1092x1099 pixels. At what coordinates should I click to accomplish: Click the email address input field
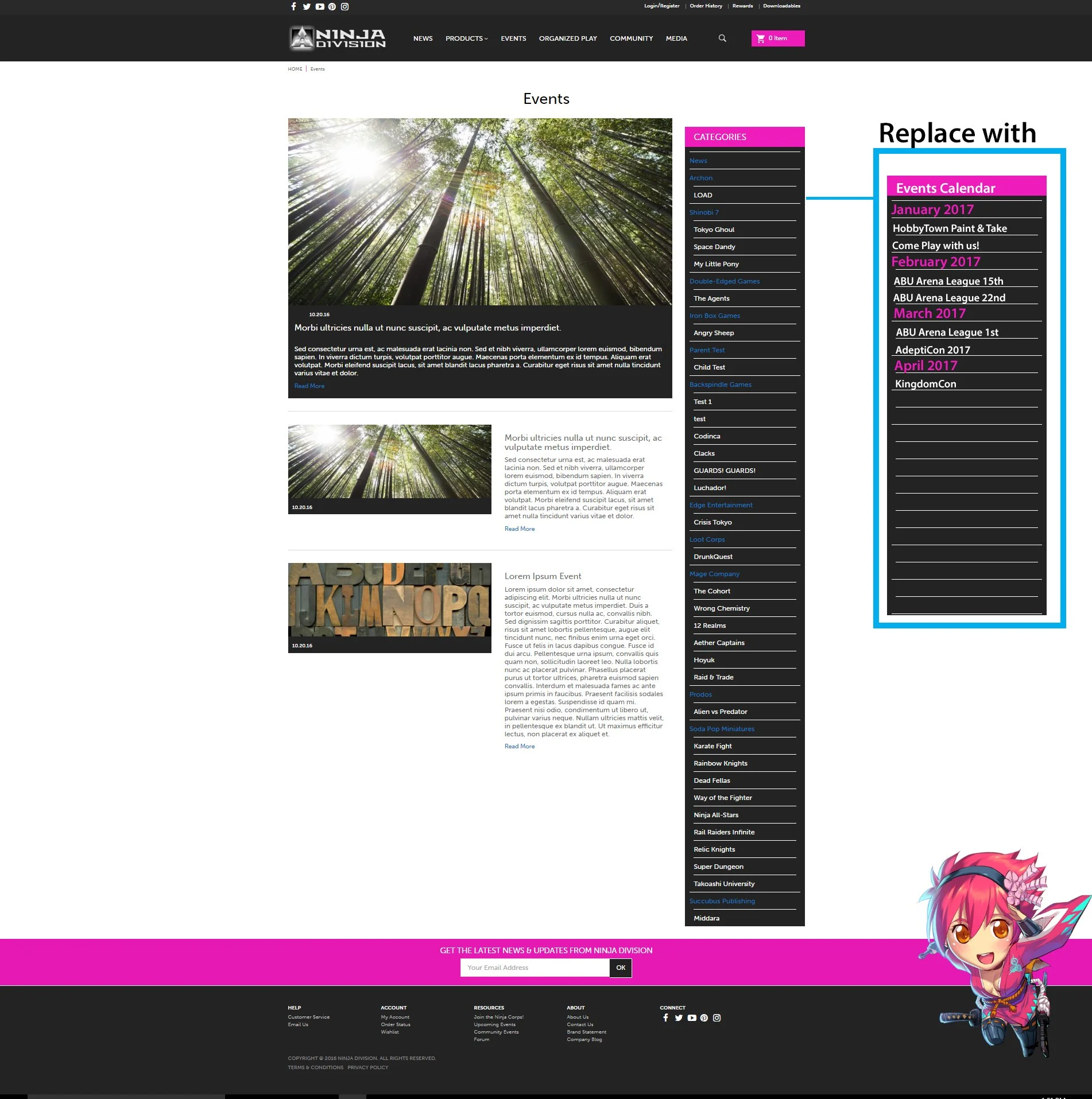click(x=535, y=967)
